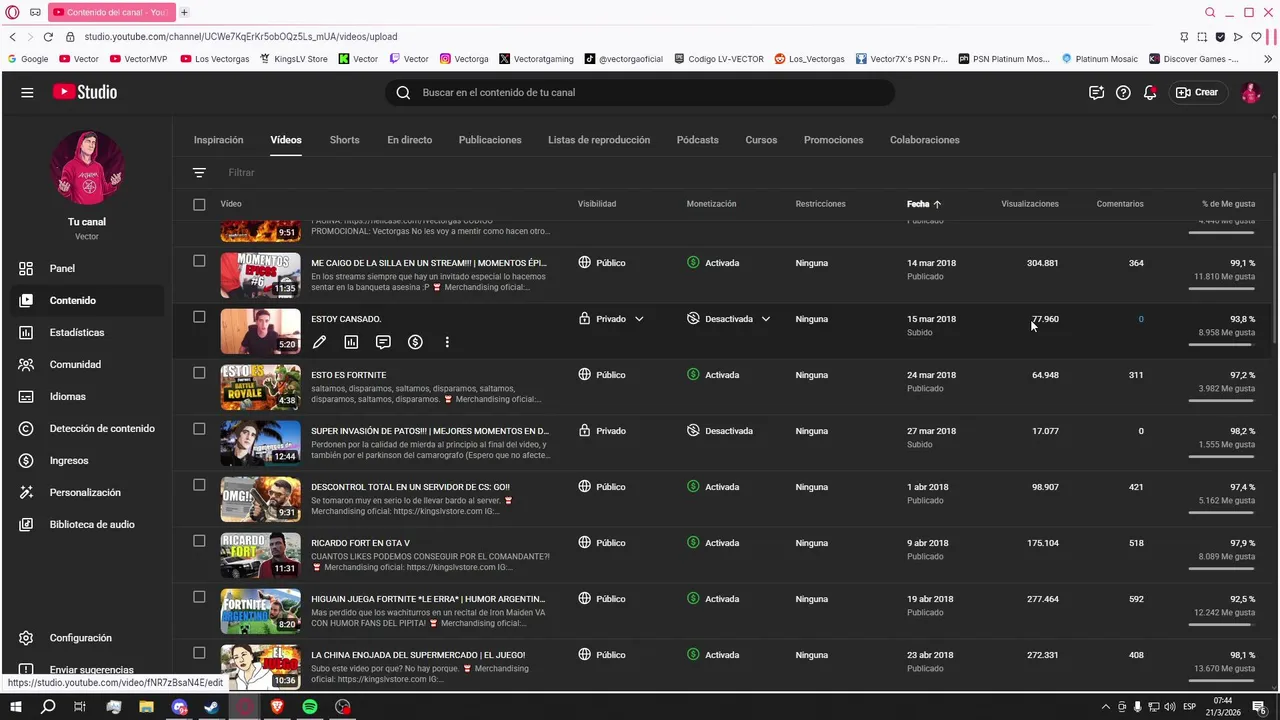Image resolution: width=1280 pixels, height=720 pixels.
Task: Switch to the Colaboraciones tab
Action: [x=925, y=140]
